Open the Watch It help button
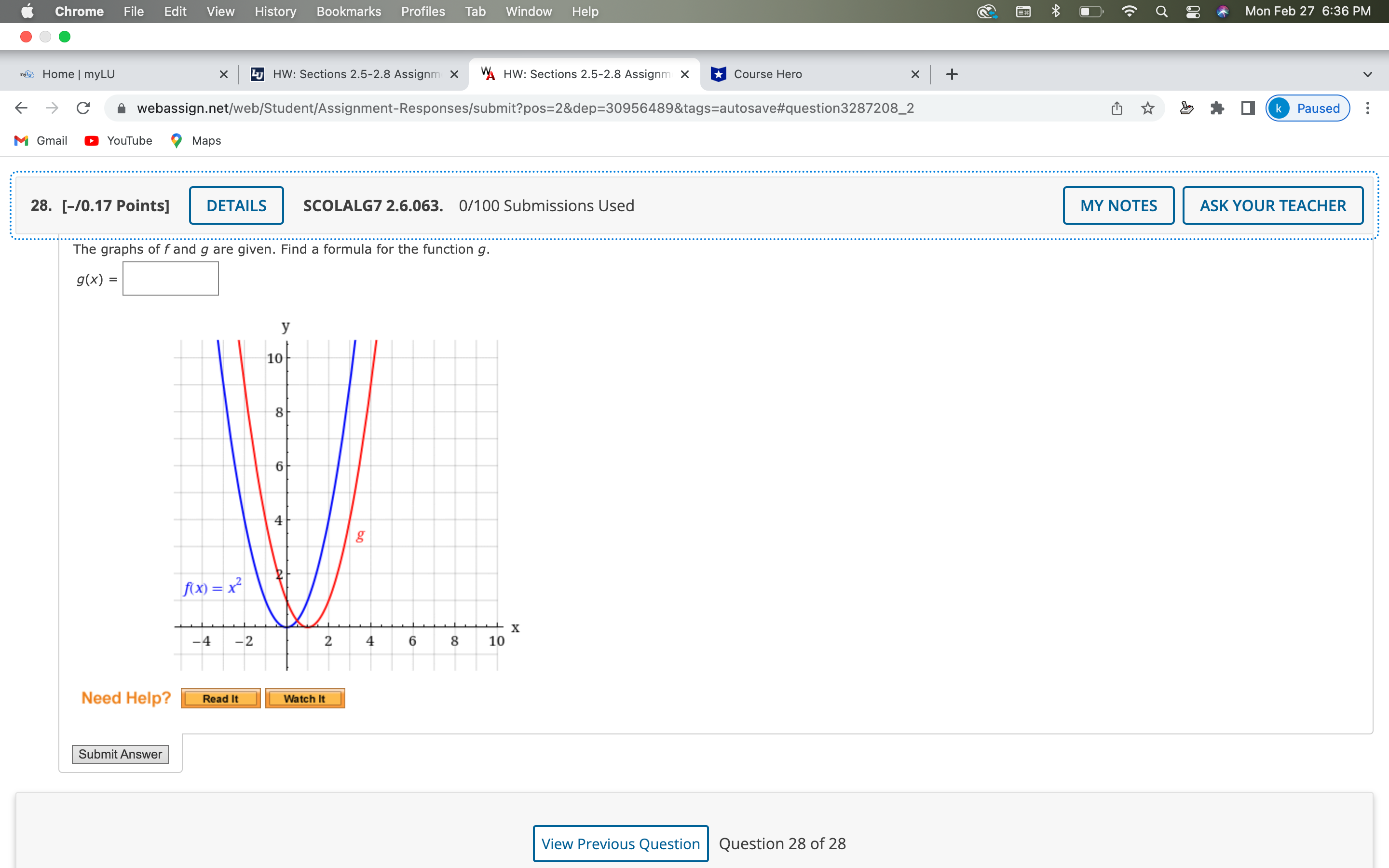Image resolution: width=1389 pixels, height=868 pixels. pyautogui.click(x=305, y=699)
